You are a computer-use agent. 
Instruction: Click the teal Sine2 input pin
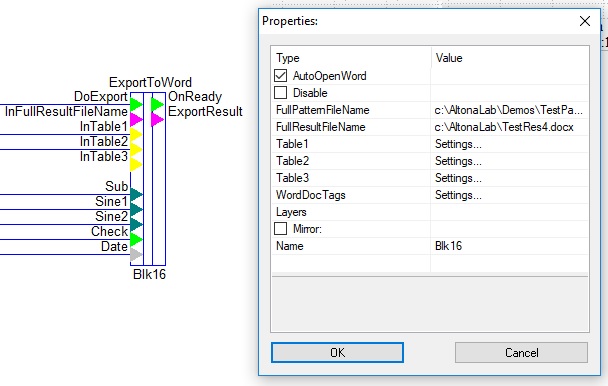[136, 224]
